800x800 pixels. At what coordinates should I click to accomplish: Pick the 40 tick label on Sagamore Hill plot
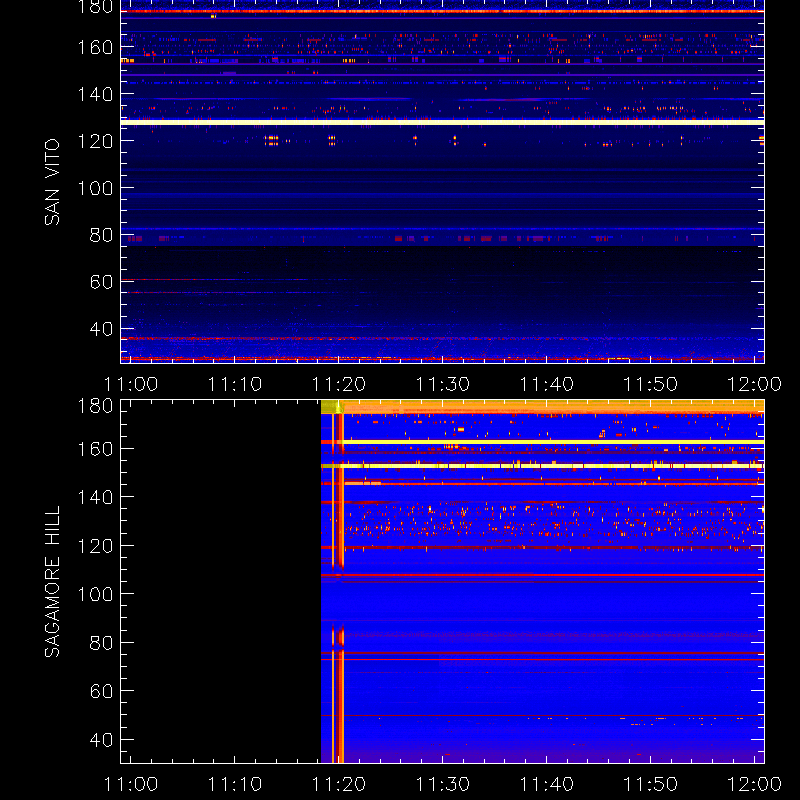tap(101, 740)
